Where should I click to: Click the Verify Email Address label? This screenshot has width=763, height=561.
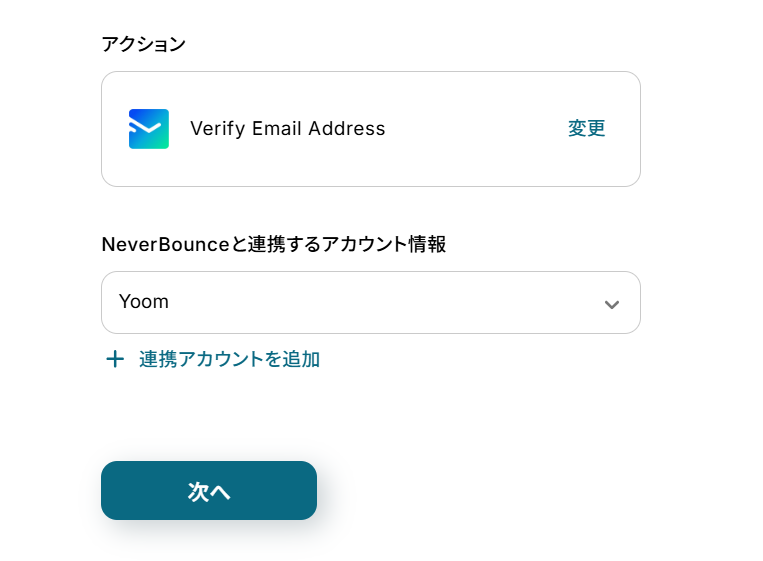288,129
